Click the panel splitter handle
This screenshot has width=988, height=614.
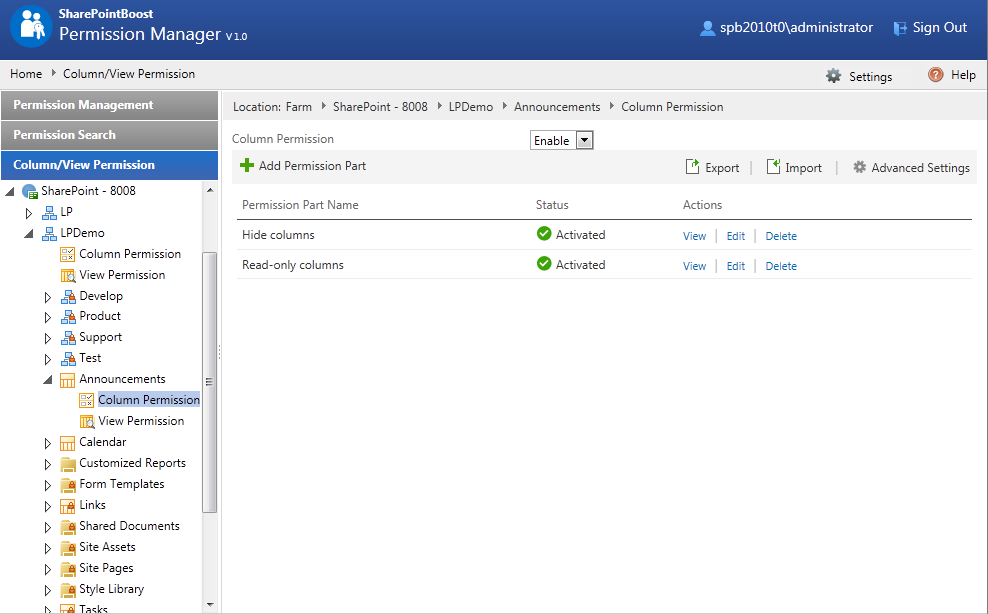point(219,352)
